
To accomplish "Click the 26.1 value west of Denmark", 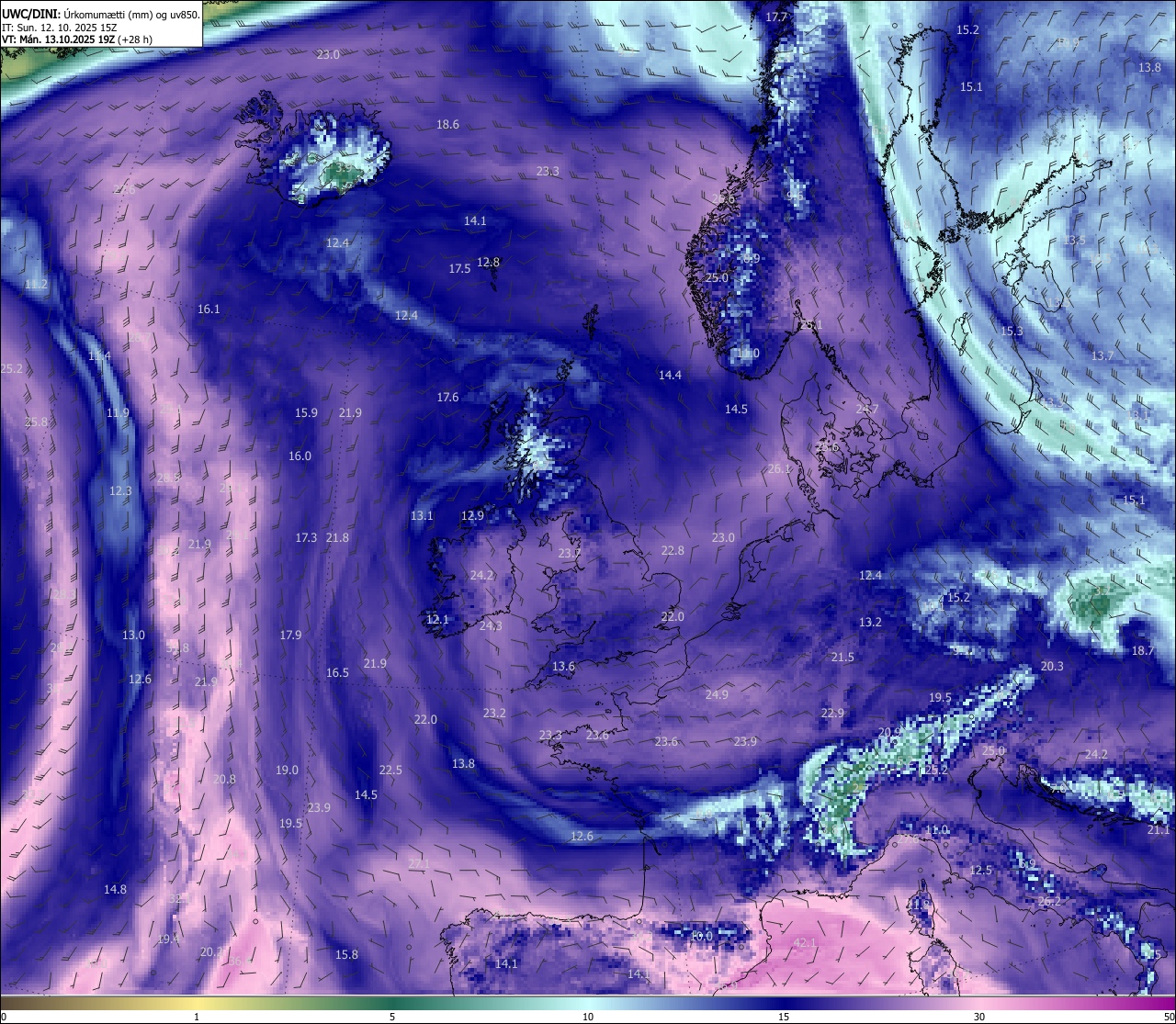I will [779, 469].
